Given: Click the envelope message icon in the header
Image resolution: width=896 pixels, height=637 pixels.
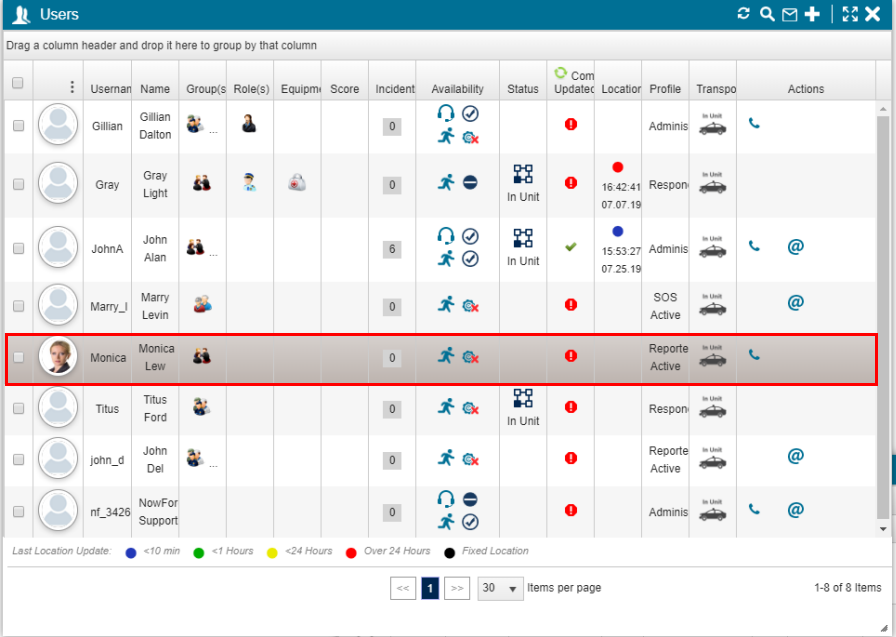Looking at the screenshot, I should pos(789,14).
